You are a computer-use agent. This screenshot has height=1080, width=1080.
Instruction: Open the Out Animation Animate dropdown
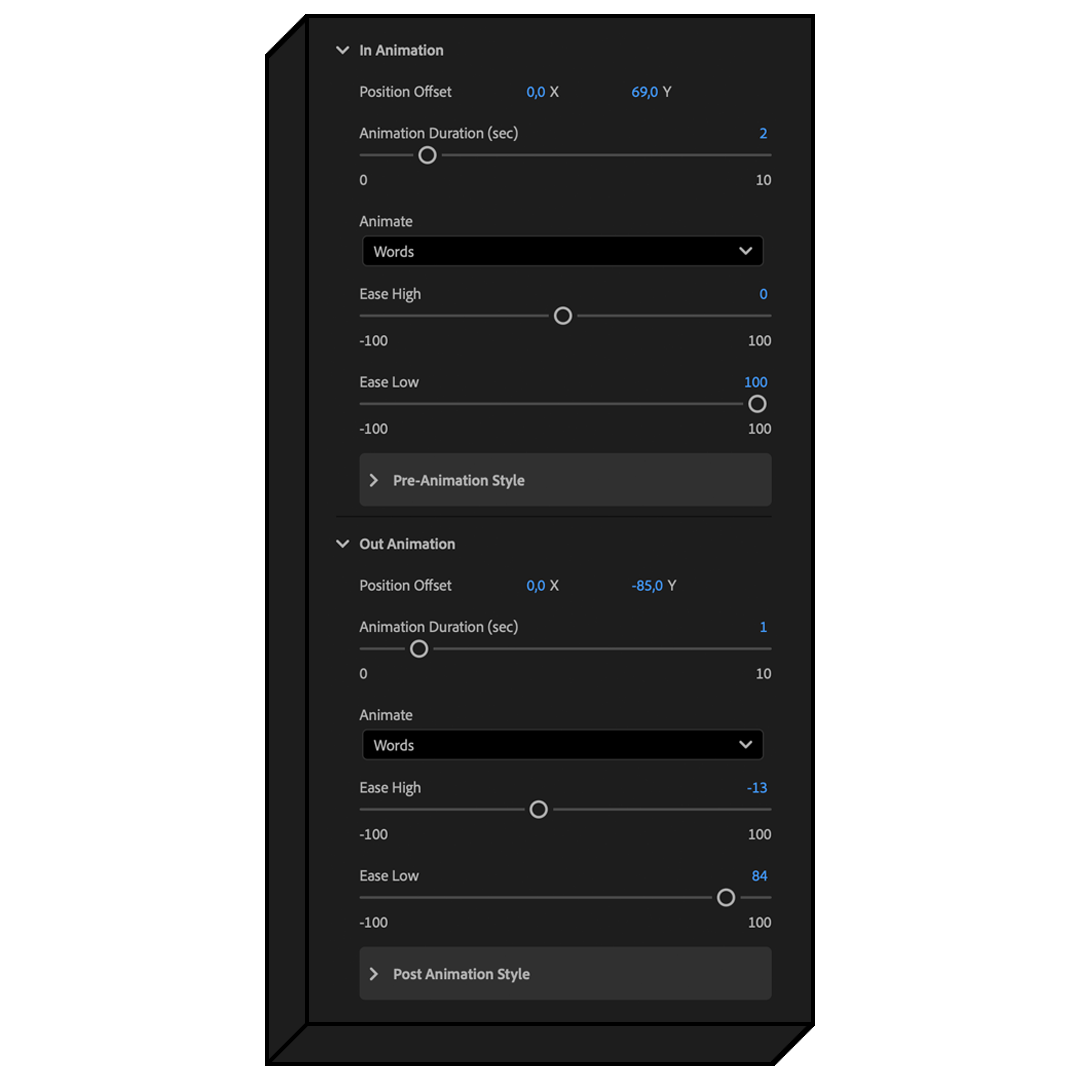[562, 745]
